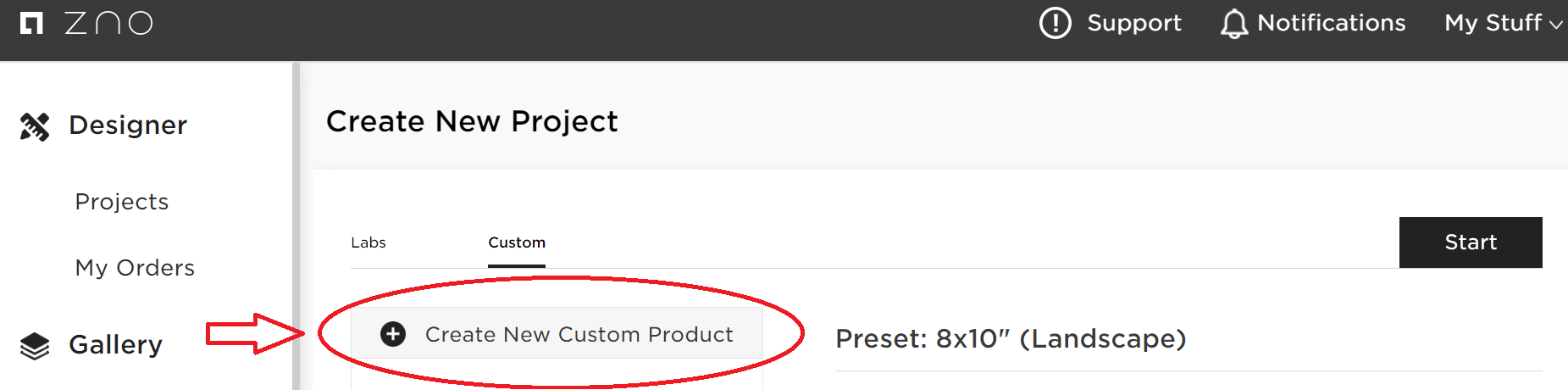1568x390 pixels.
Task: Click the Zno square logo icon
Action: click(x=31, y=24)
